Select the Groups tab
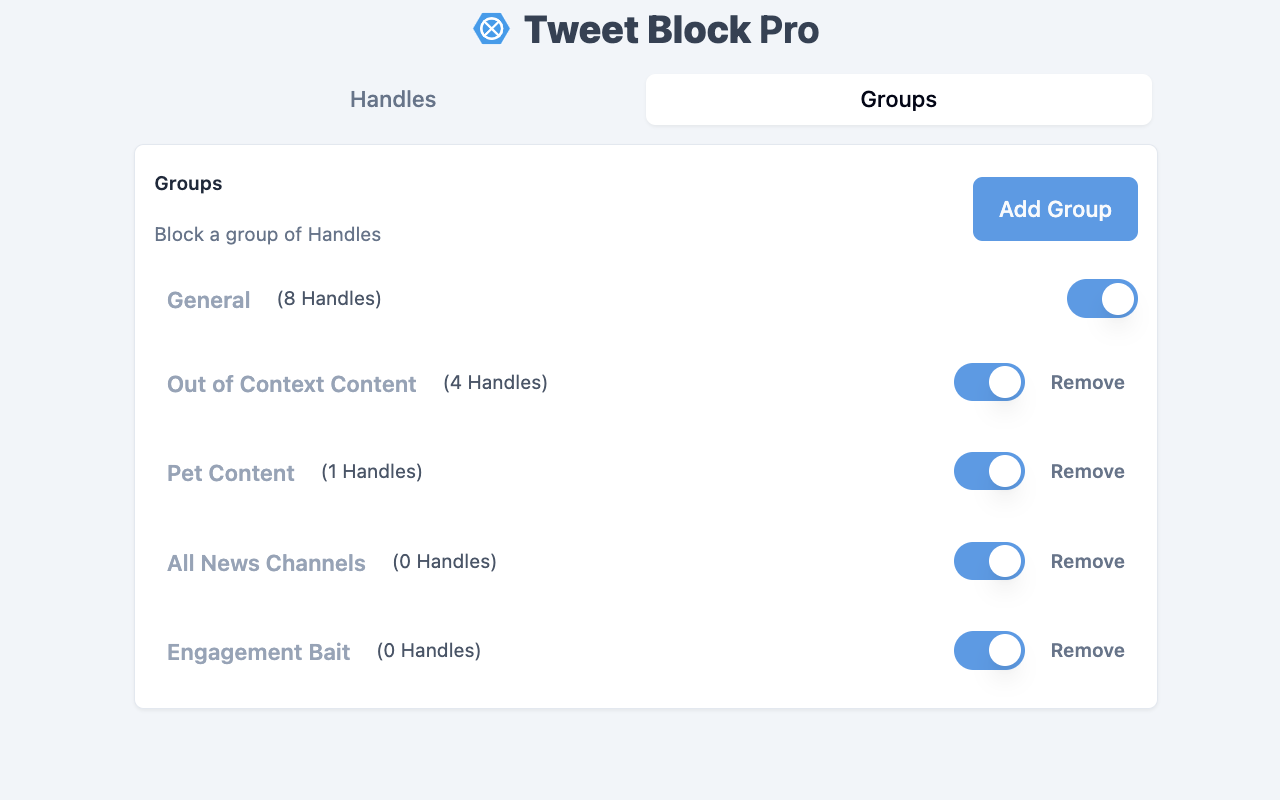Image resolution: width=1280 pixels, height=800 pixels. [897, 99]
